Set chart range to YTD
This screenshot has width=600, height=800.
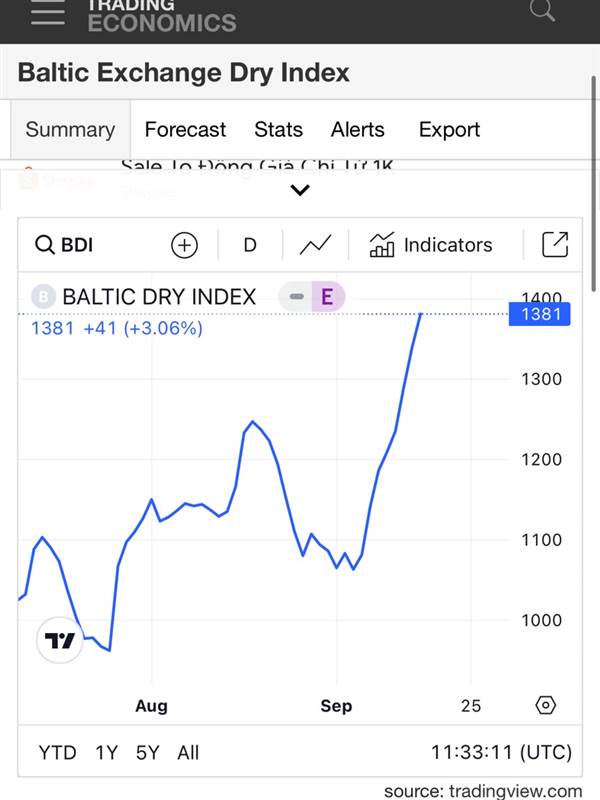click(x=57, y=753)
